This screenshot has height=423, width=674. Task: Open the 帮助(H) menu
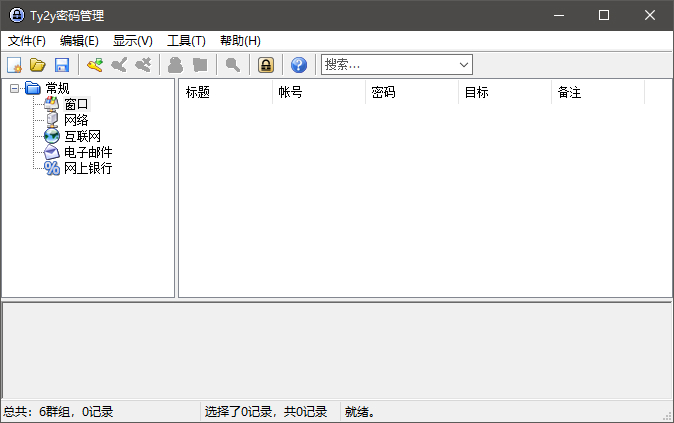point(240,41)
